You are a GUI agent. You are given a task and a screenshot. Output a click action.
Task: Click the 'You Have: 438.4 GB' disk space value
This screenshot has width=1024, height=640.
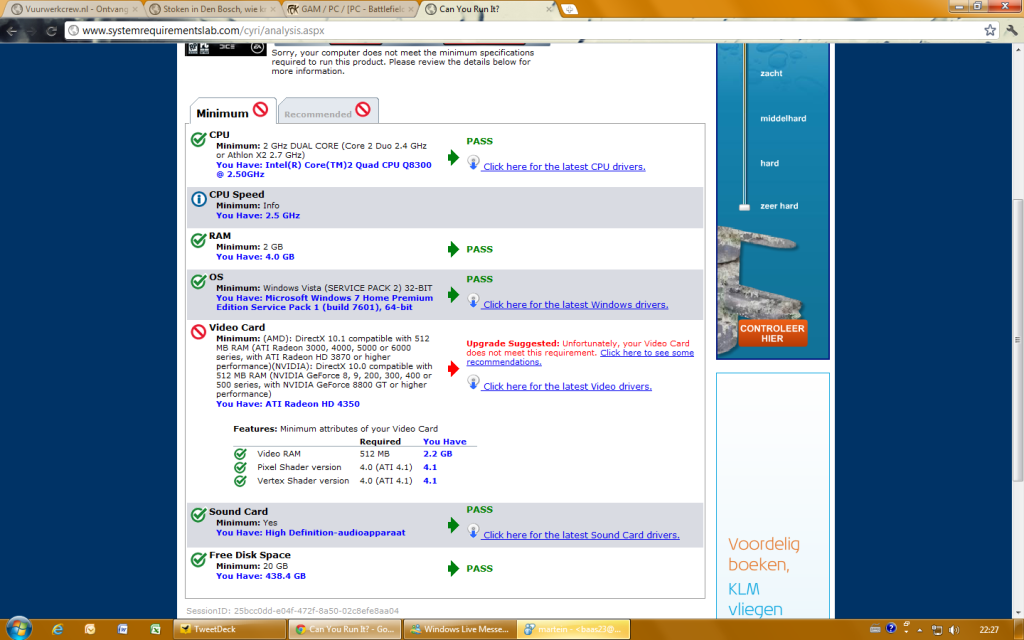coord(261,576)
